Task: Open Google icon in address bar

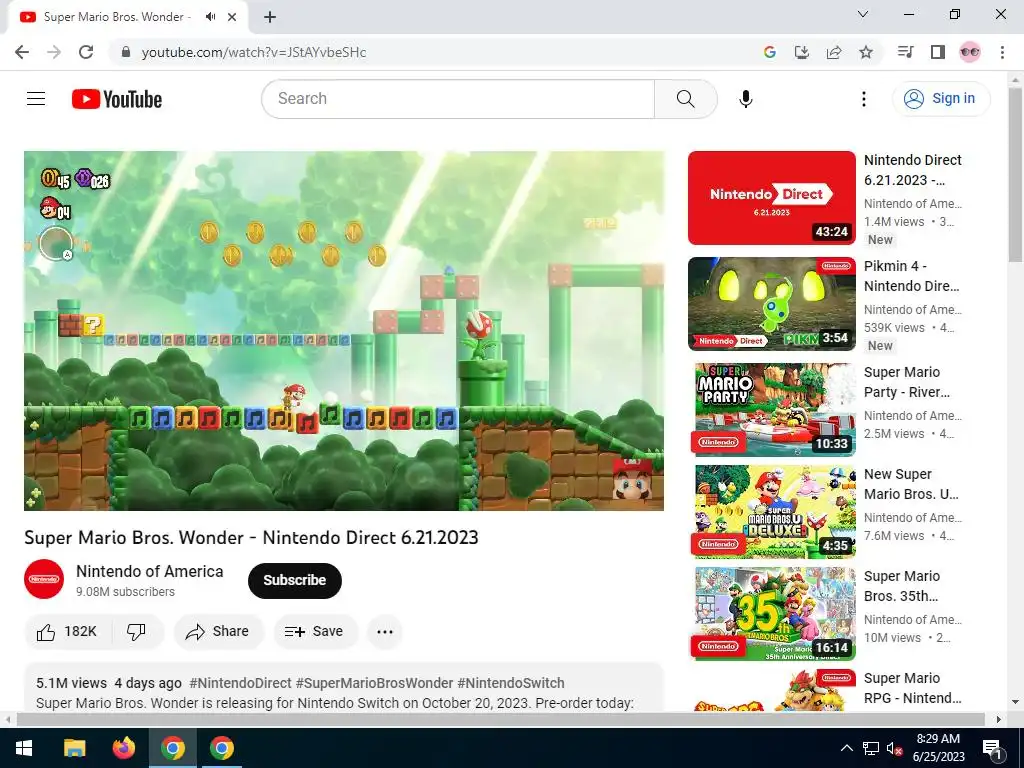Action: 770,52
